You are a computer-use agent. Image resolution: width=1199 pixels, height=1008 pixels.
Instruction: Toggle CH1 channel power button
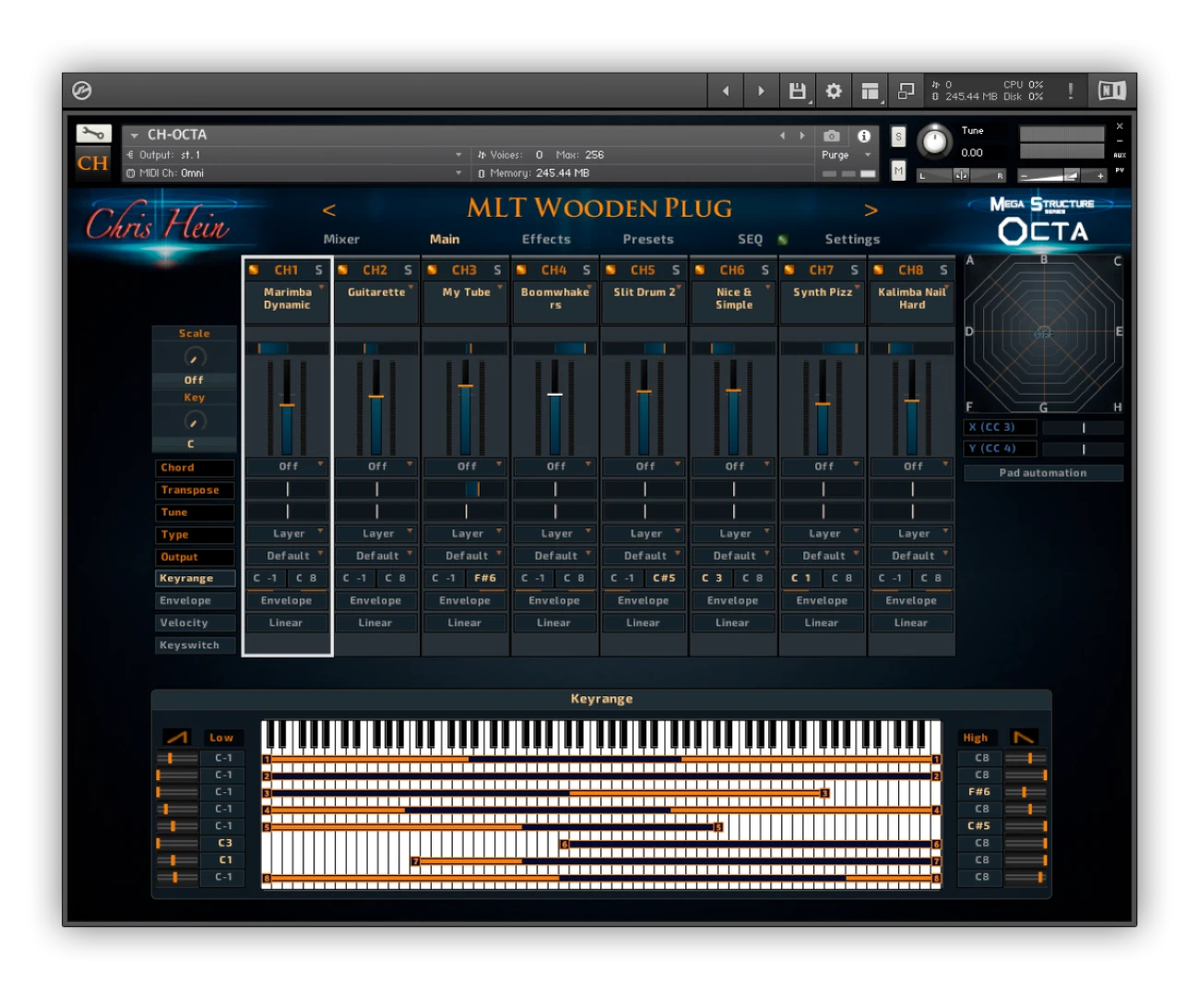254,270
